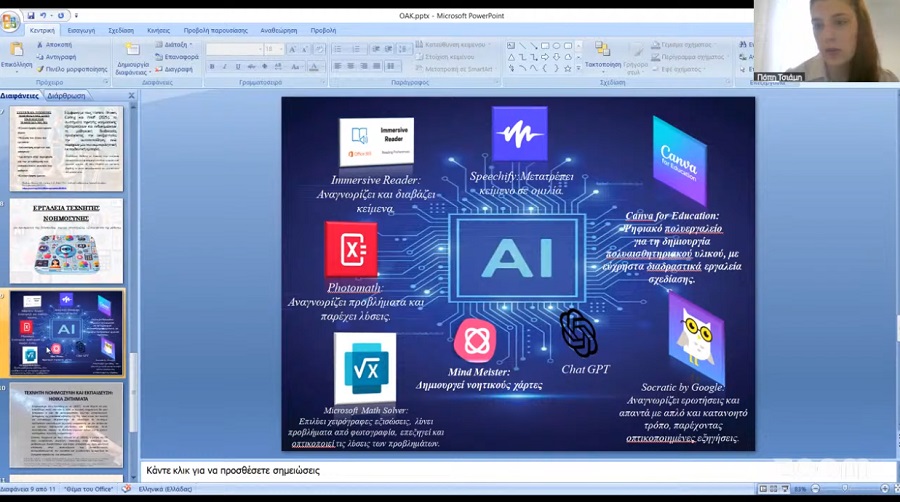Click the Επικόλληση paste clipboard icon
This screenshot has height=502, width=900.
[x=17, y=50]
